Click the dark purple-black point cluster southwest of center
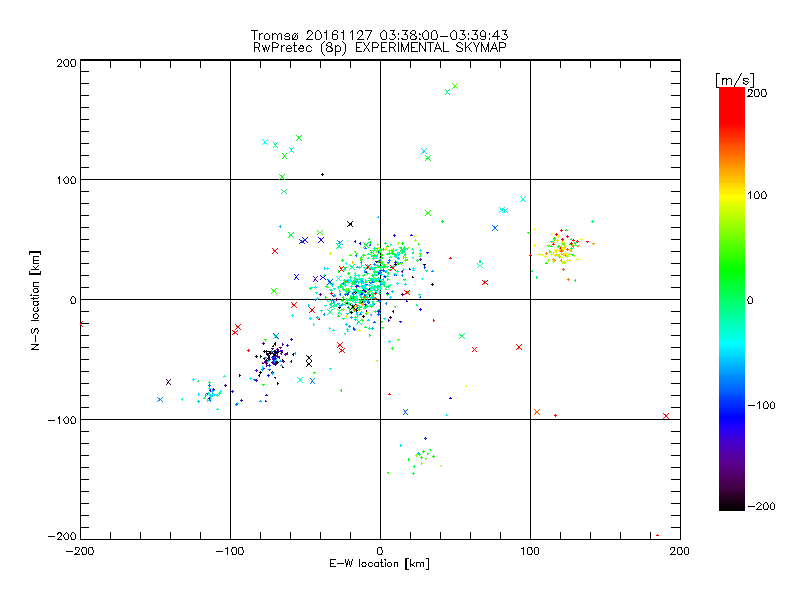The image size is (800, 600). click(x=273, y=356)
